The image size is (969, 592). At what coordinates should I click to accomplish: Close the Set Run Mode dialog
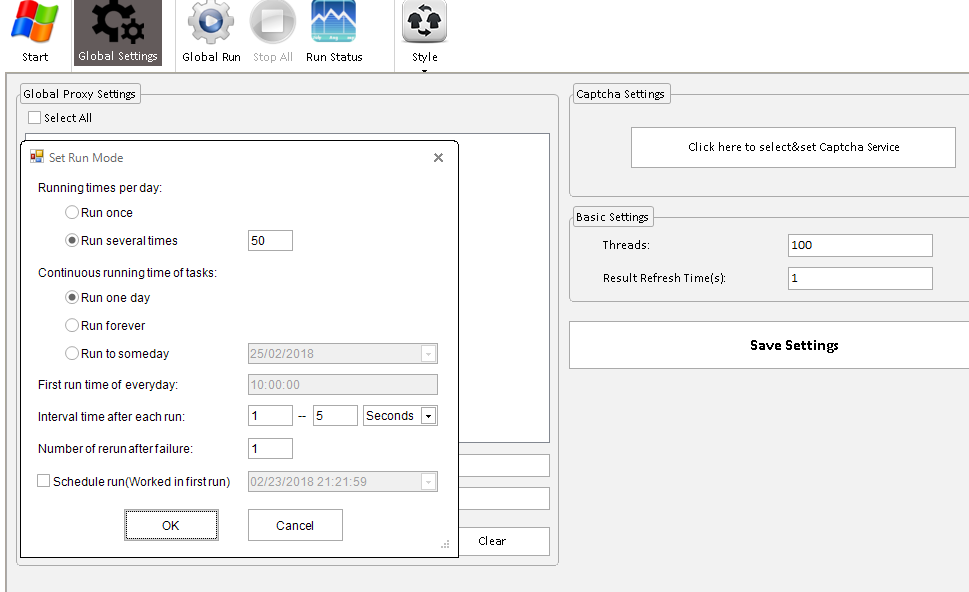[438, 157]
